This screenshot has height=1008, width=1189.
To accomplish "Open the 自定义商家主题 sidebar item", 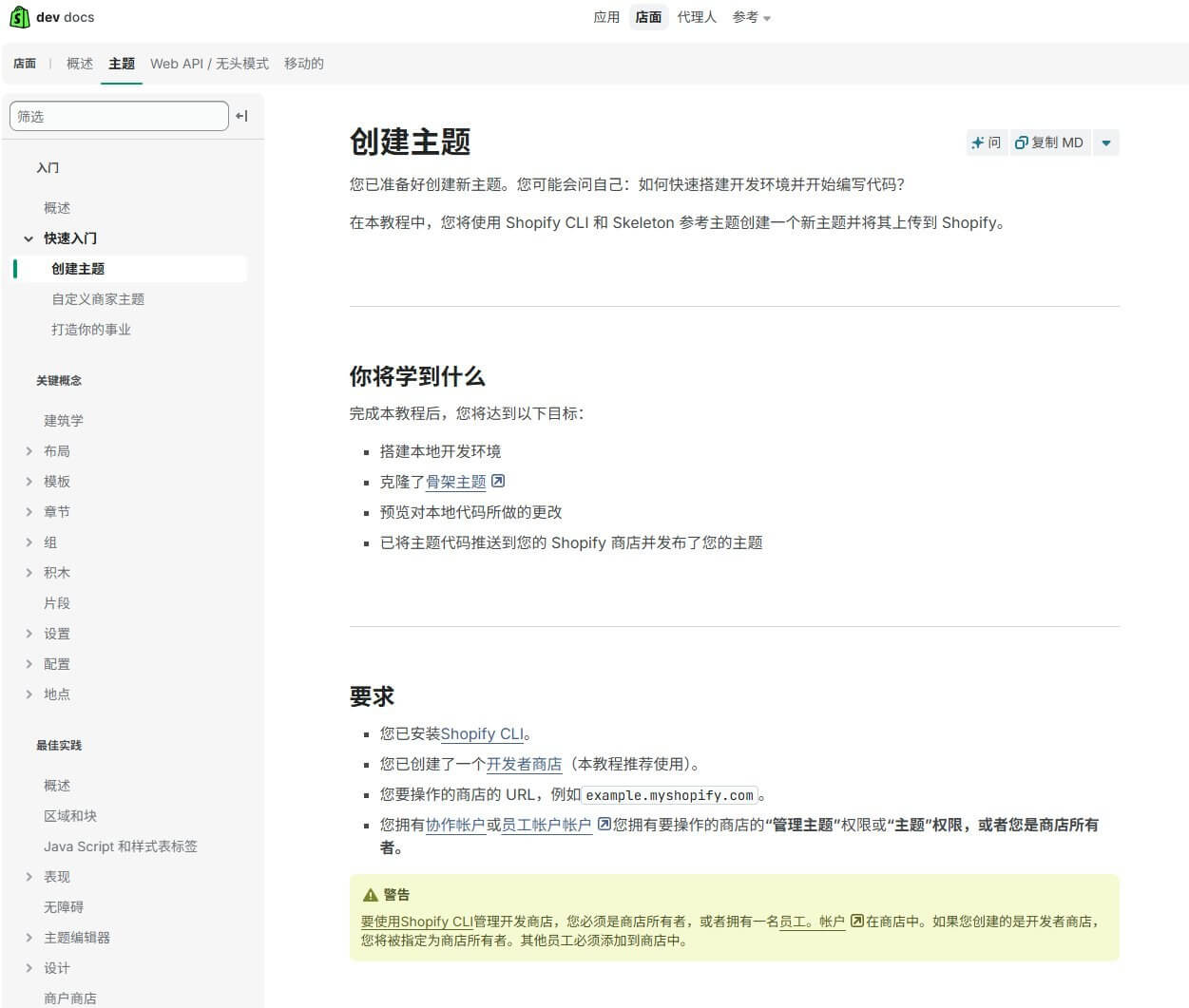I will 98,299.
